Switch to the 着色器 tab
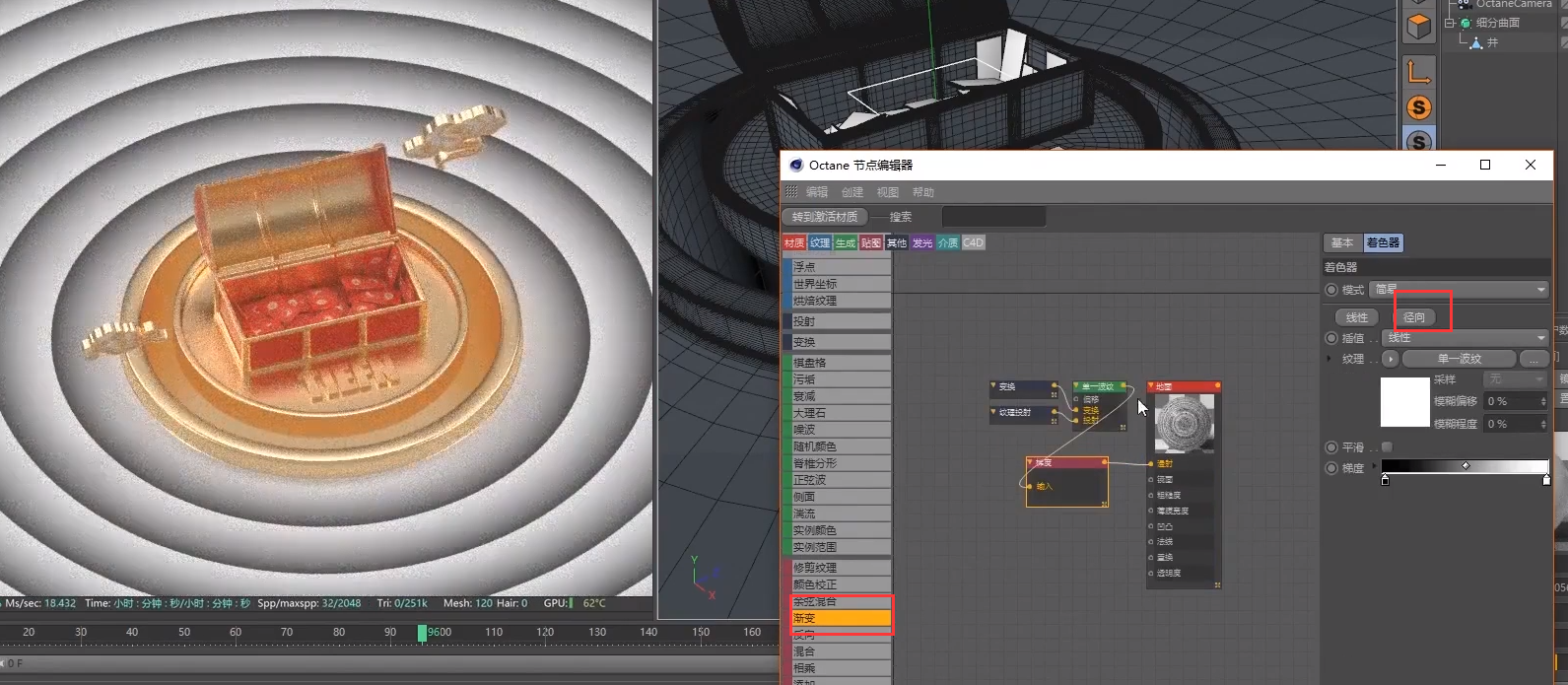The height and width of the screenshot is (685, 1568). point(1383,242)
